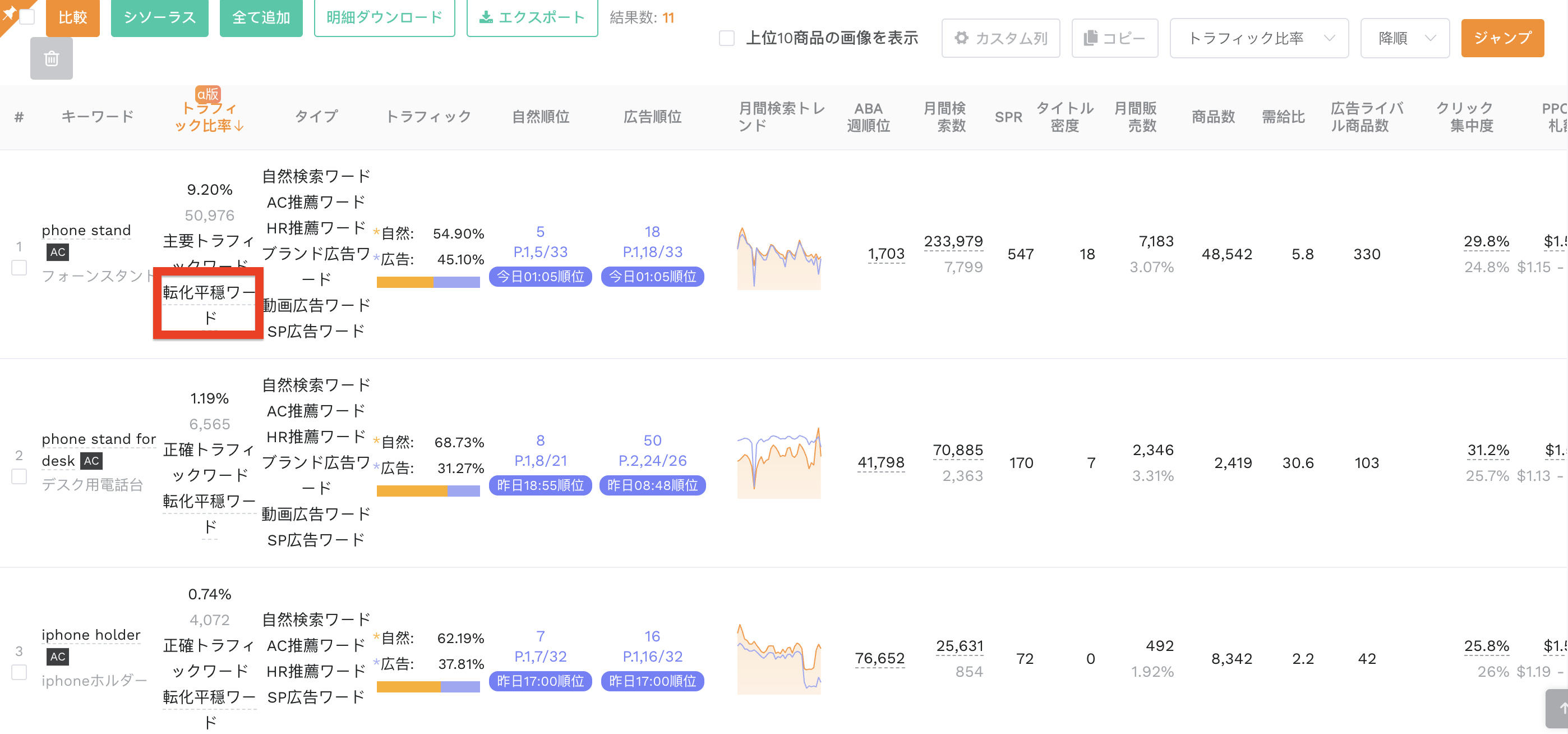Click the 全て追加 button
Image resolution: width=1568 pixels, height=734 pixels.
261,17
